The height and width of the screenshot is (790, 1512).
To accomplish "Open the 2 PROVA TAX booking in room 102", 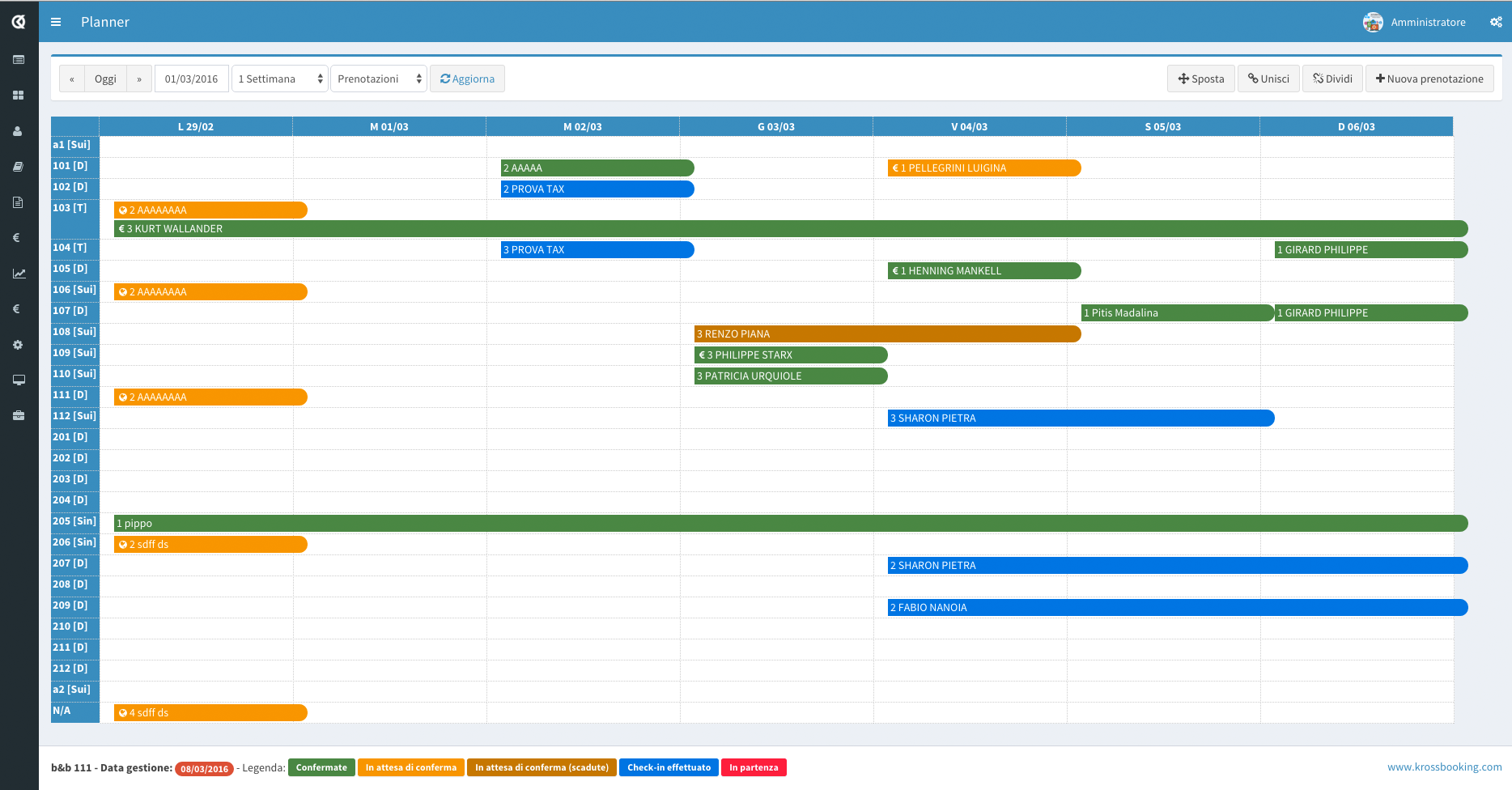I will (597, 189).
